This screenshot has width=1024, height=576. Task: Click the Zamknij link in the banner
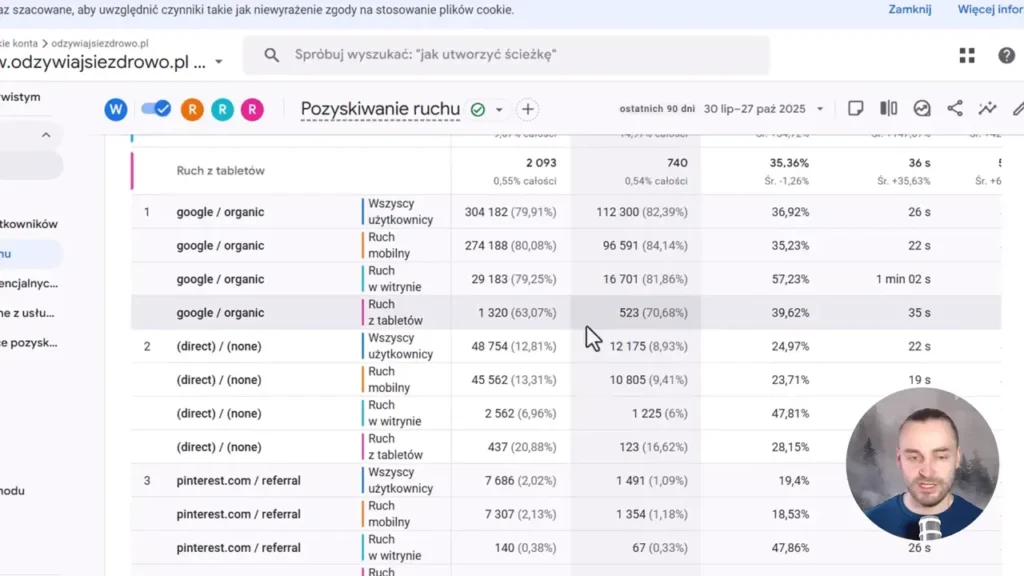coord(910,9)
